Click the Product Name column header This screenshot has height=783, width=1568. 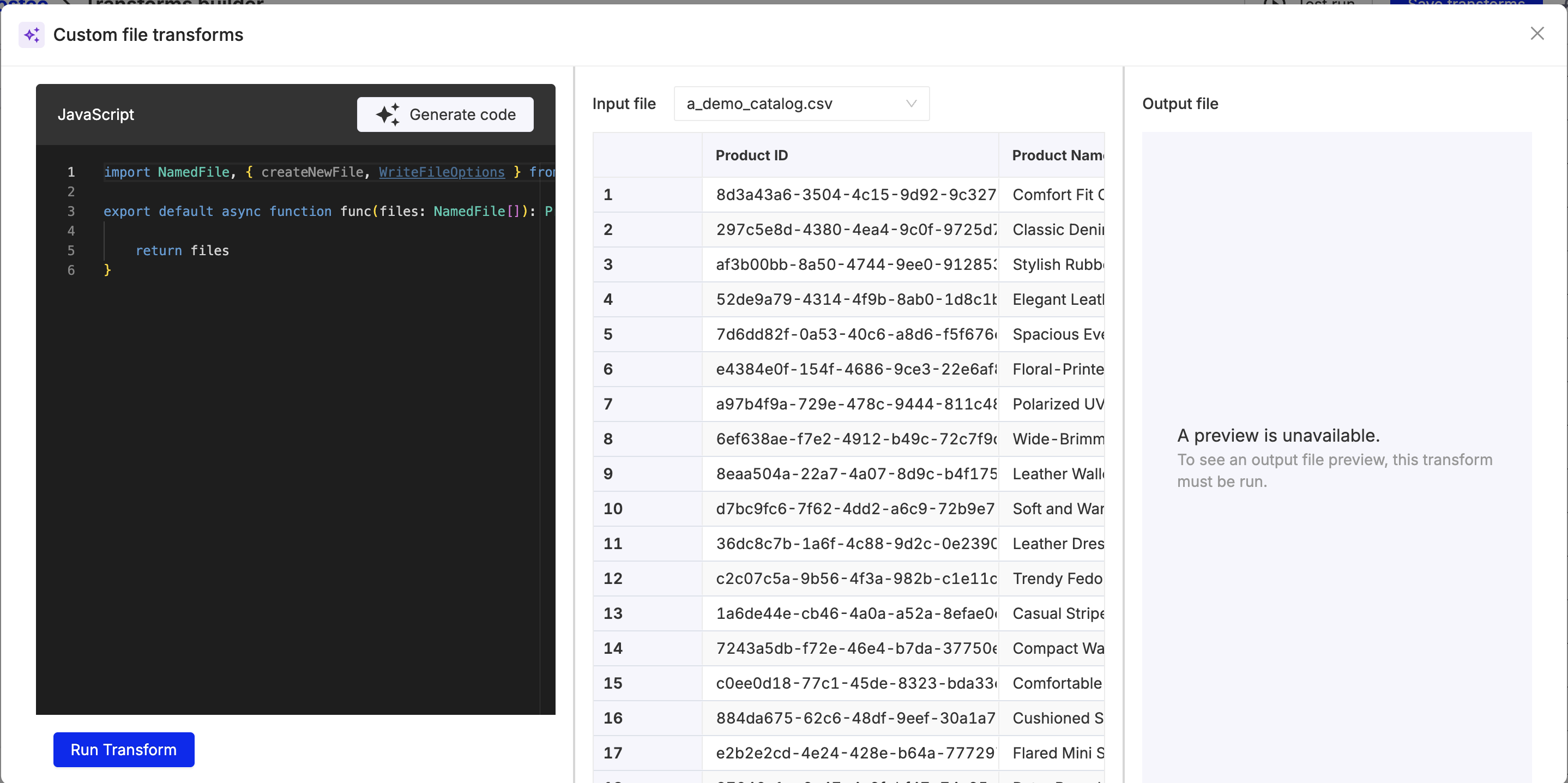pos(1057,155)
